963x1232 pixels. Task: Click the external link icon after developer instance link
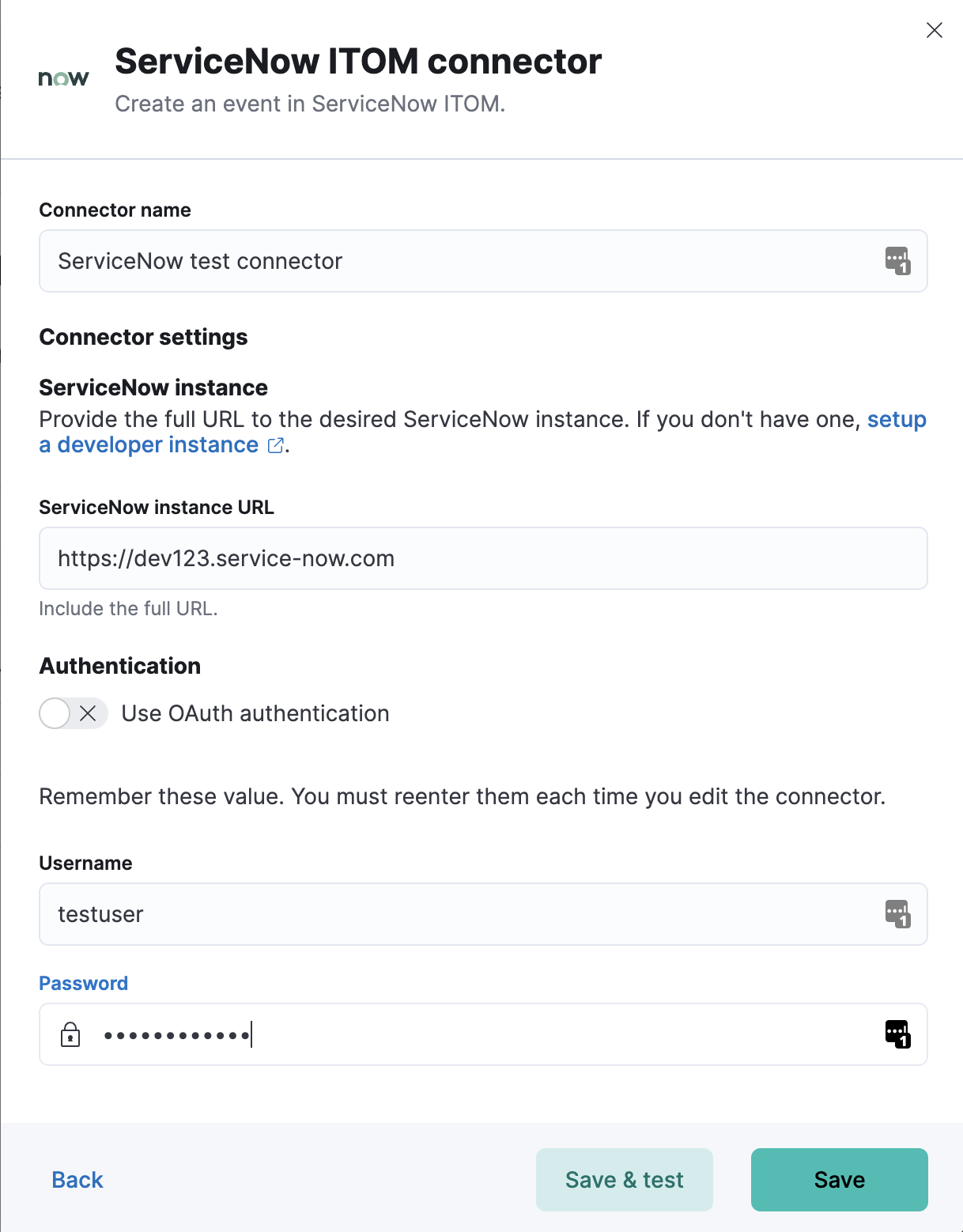pyautogui.click(x=274, y=445)
